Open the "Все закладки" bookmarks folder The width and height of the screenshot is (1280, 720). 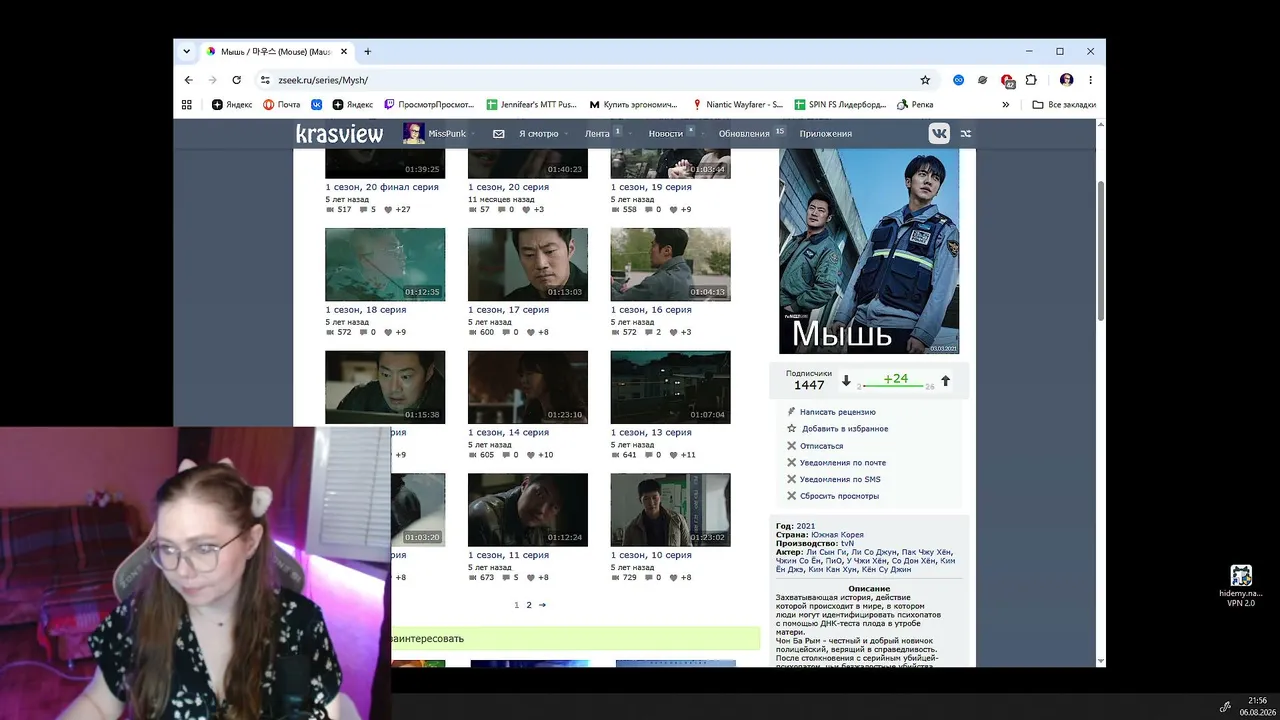(x=1064, y=104)
